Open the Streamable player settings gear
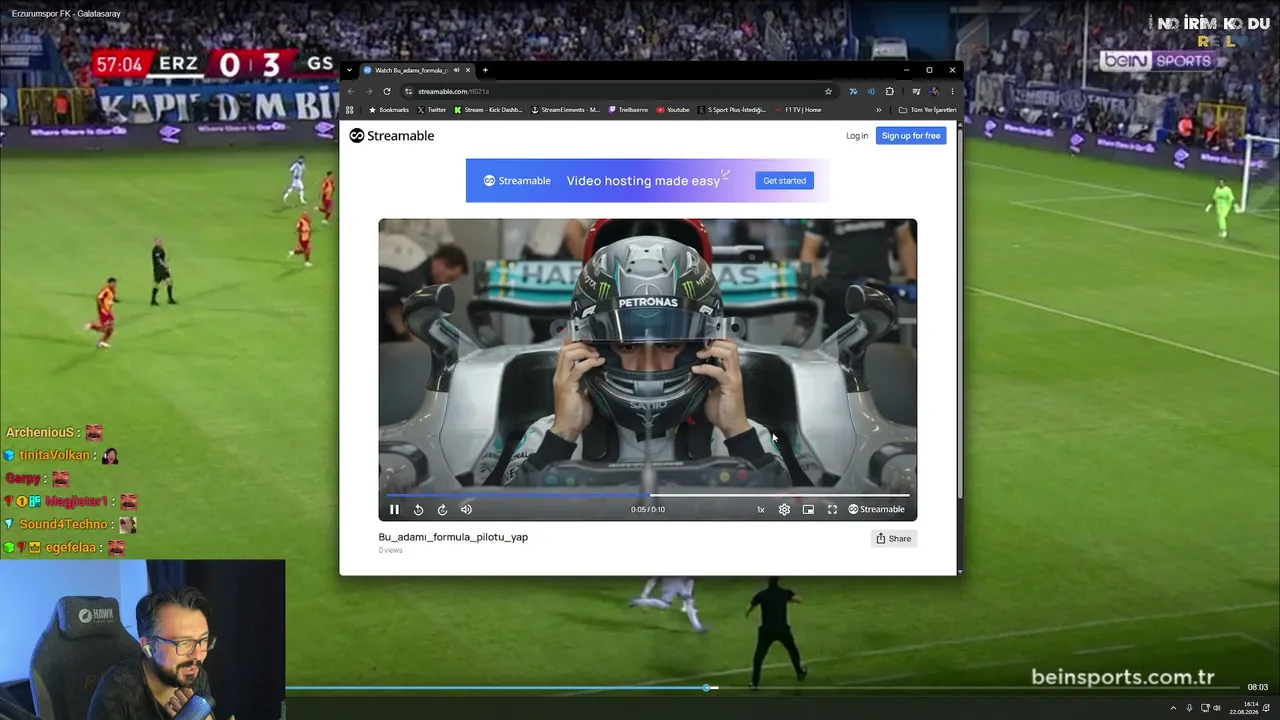The height and width of the screenshot is (720, 1280). coord(784,509)
